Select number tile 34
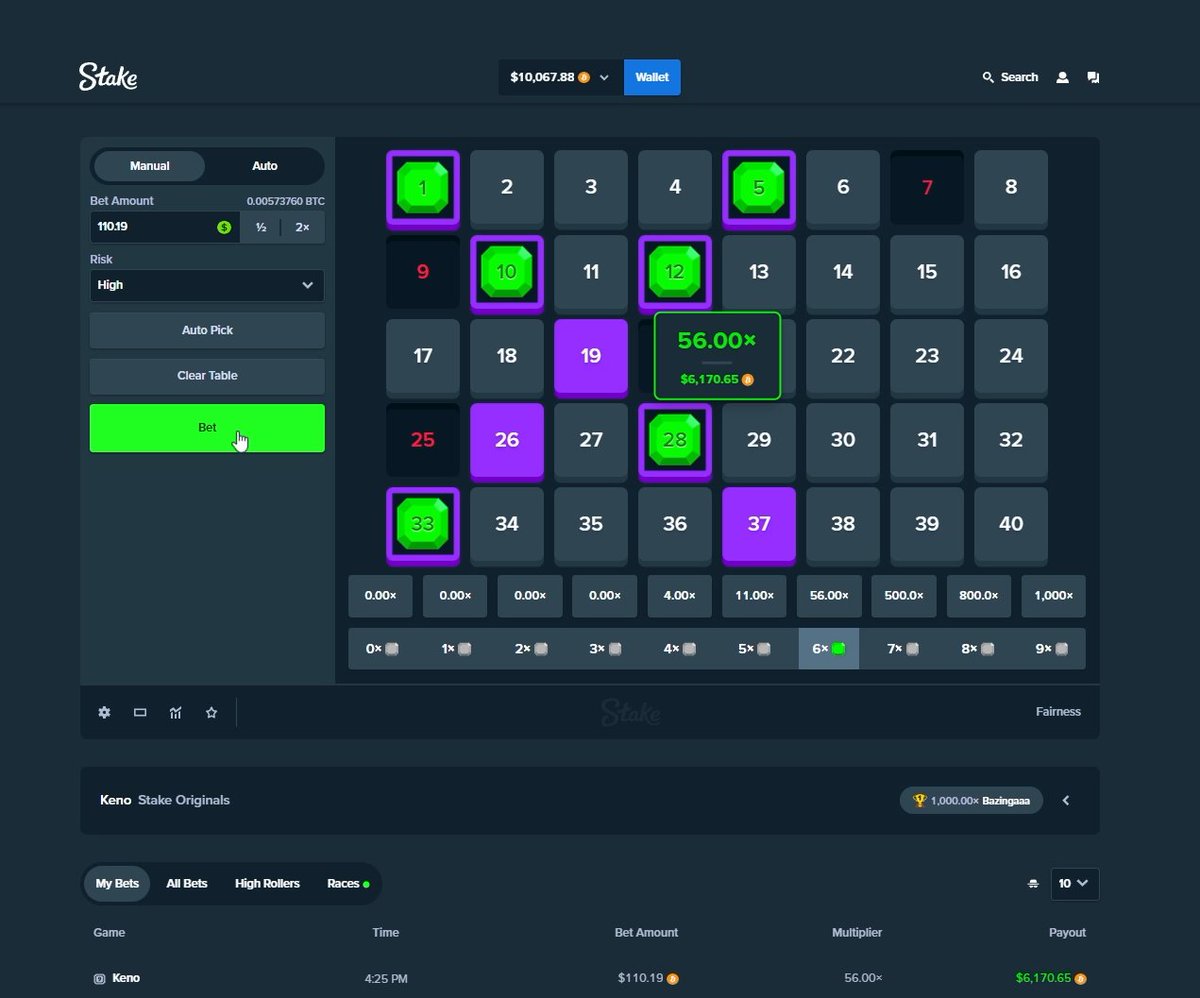The height and width of the screenshot is (998, 1200). (x=507, y=524)
